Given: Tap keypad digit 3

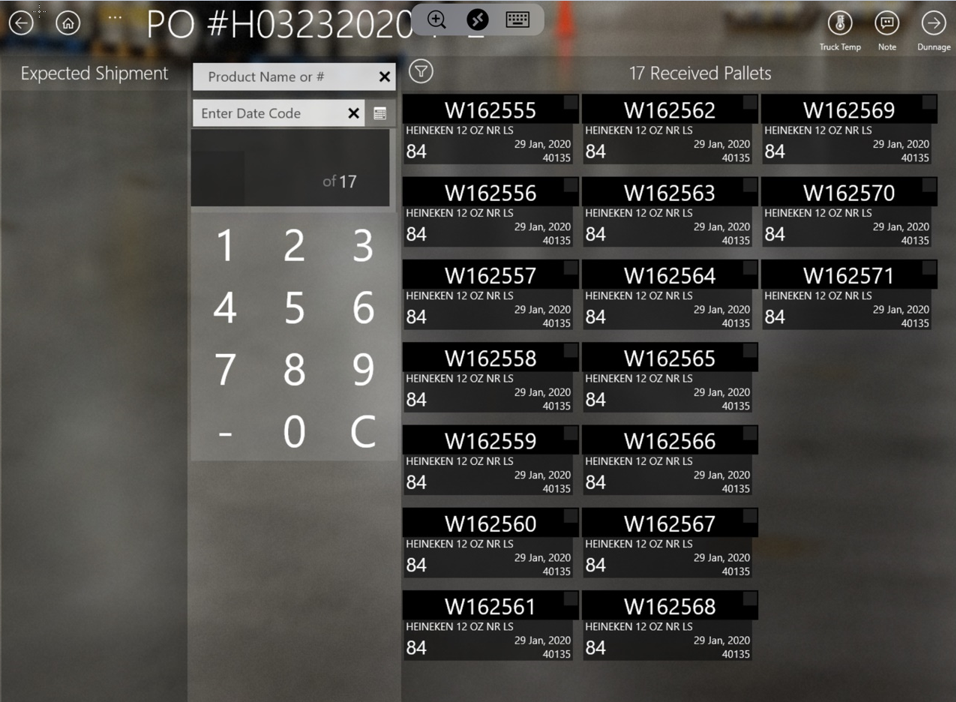Looking at the screenshot, I should pyautogui.click(x=363, y=246).
